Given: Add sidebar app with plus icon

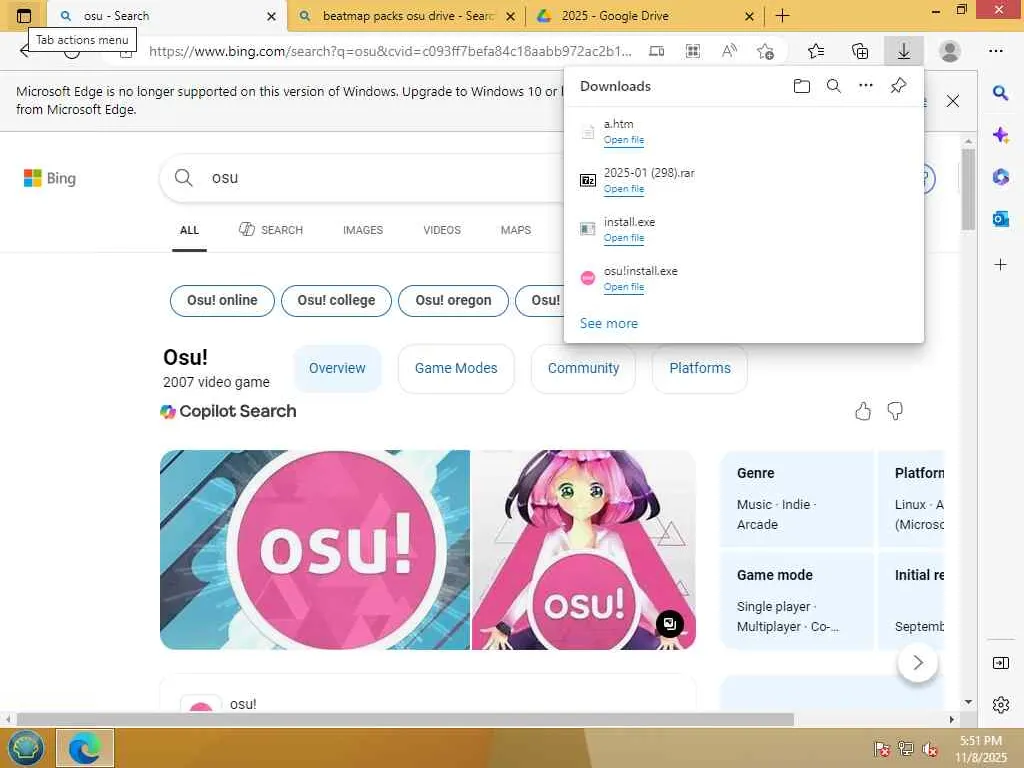Looking at the screenshot, I should tap(1000, 264).
